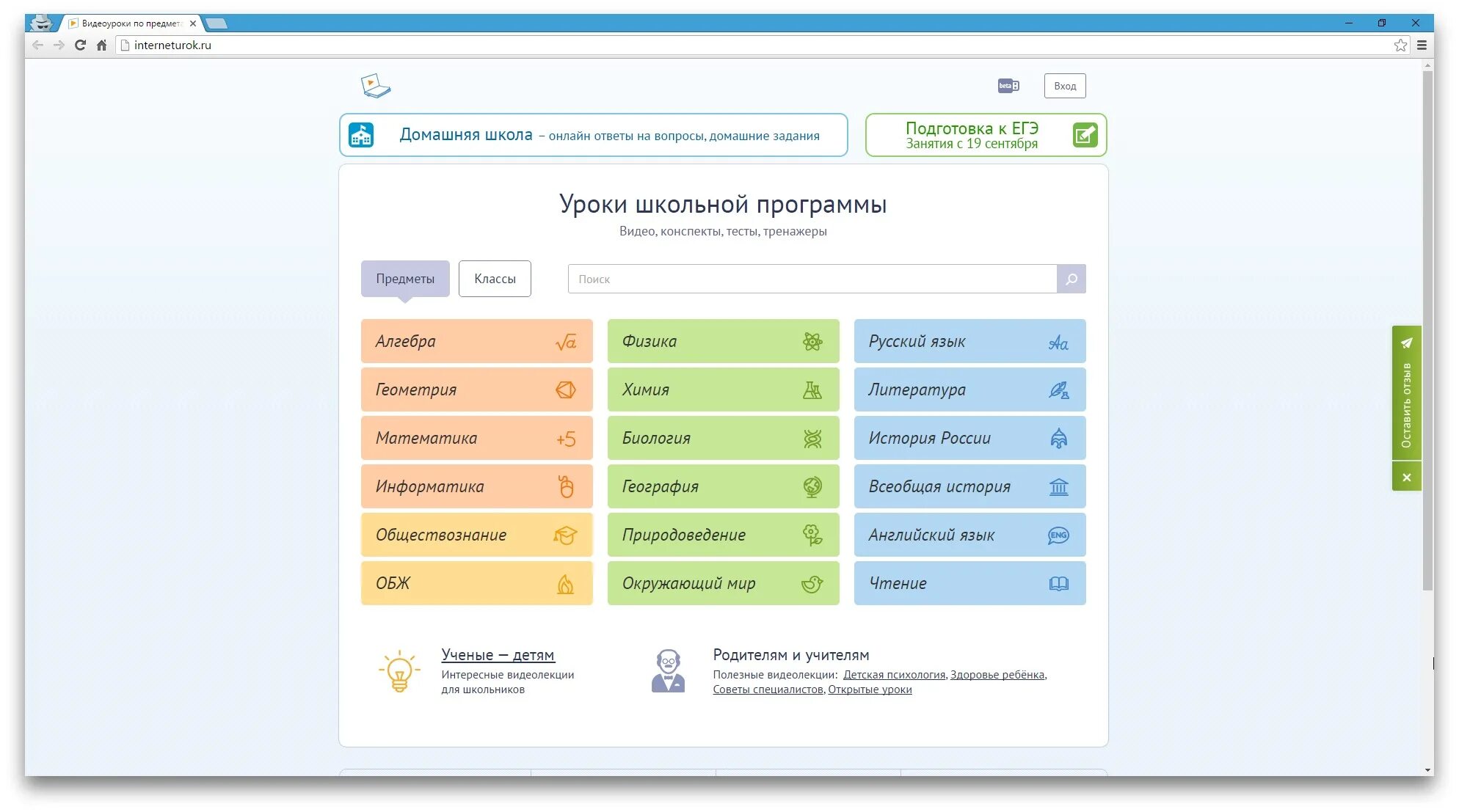Go to browser home page icon
This screenshot has width=1459, height=812.
coord(101,45)
